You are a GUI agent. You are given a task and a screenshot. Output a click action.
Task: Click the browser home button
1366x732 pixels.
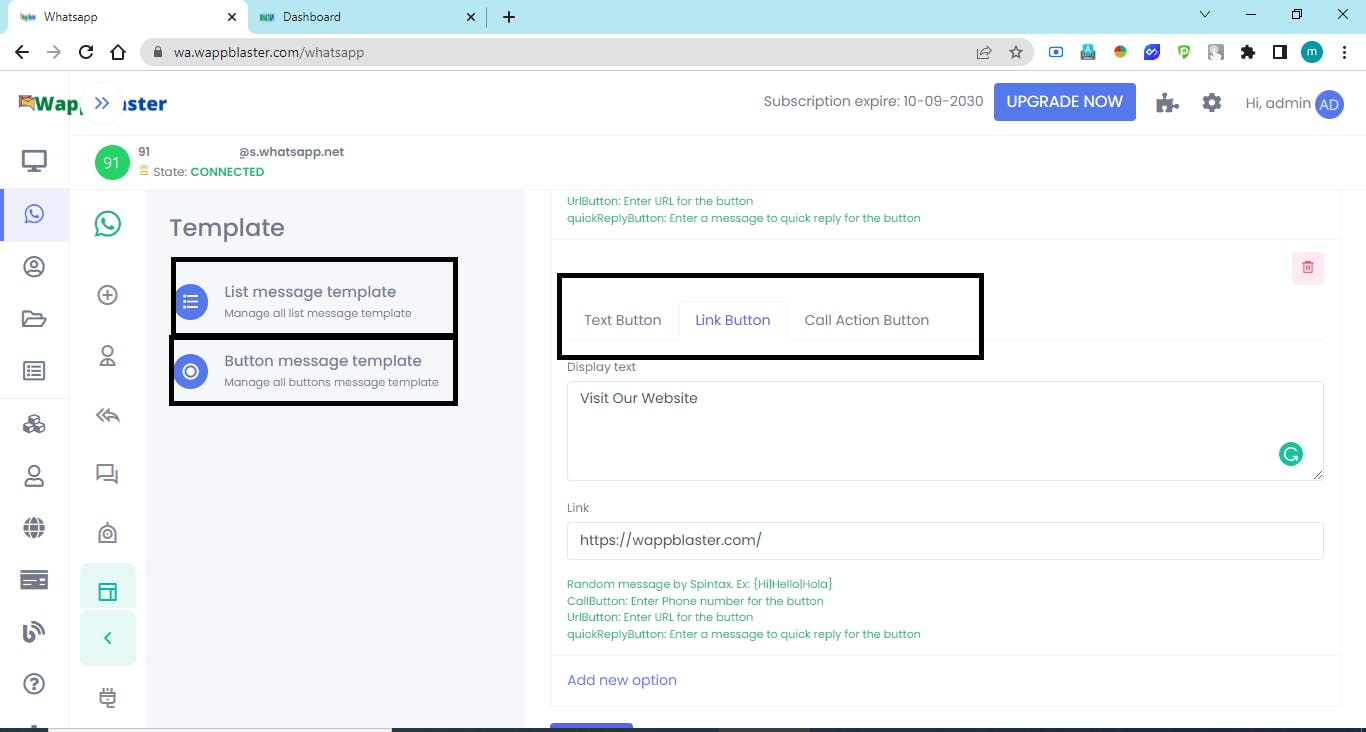[x=118, y=52]
